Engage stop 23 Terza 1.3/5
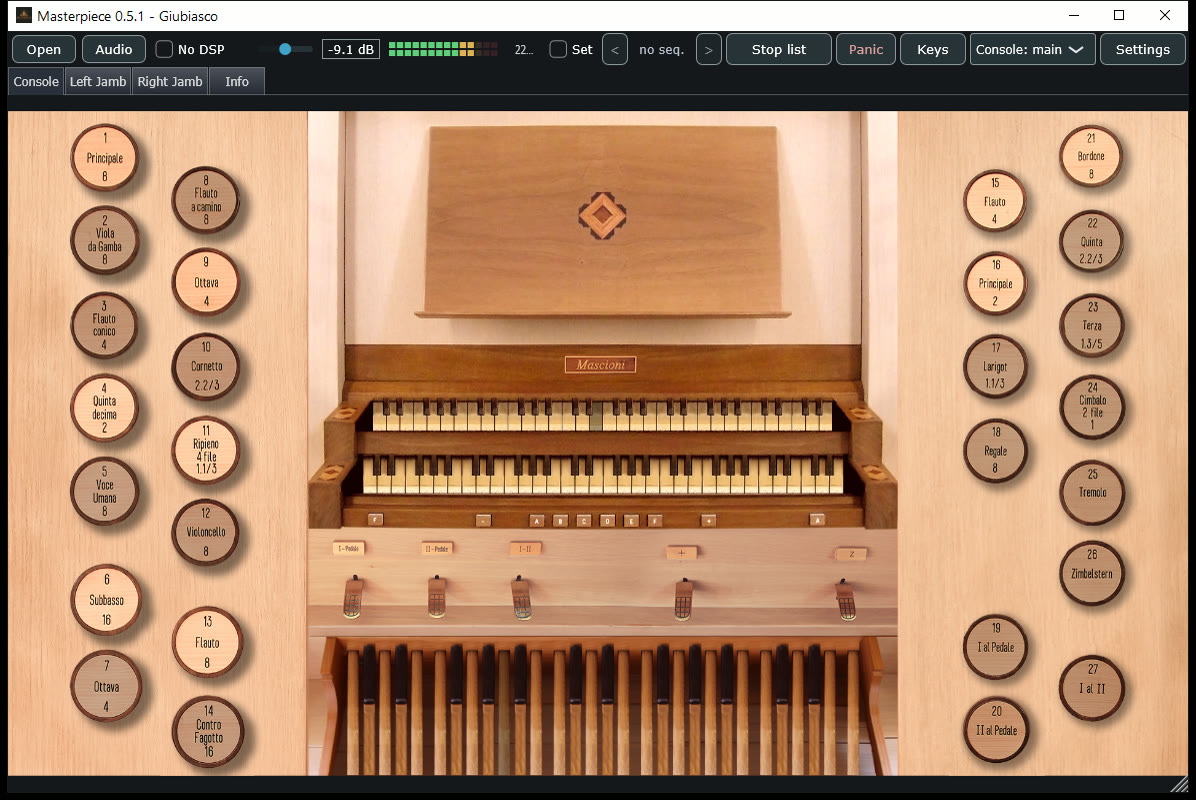Screen dimensions: 1196x800 pyautogui.click(x=1092, y=326)
